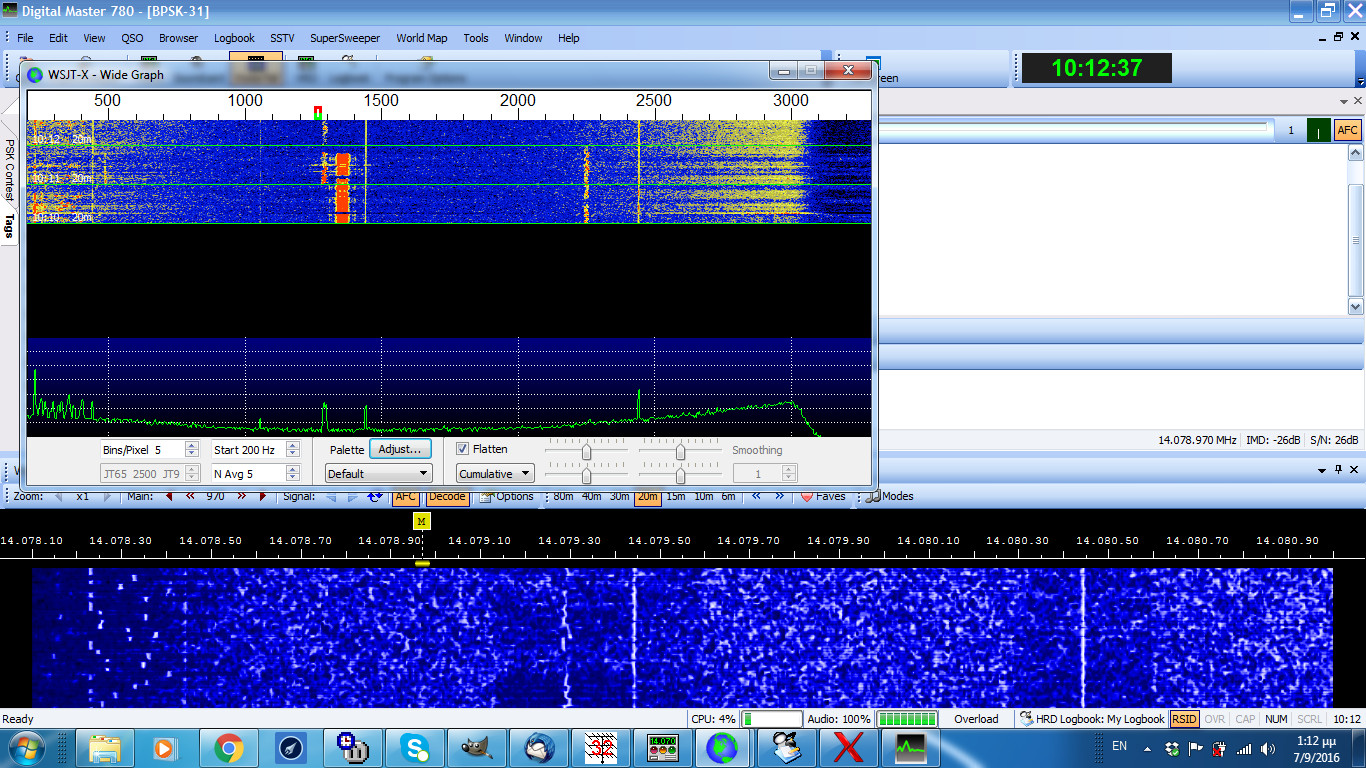Open the SuperSweeper menu
Viewport: 1366px width, 768px height.
click(x=344, y=38)
